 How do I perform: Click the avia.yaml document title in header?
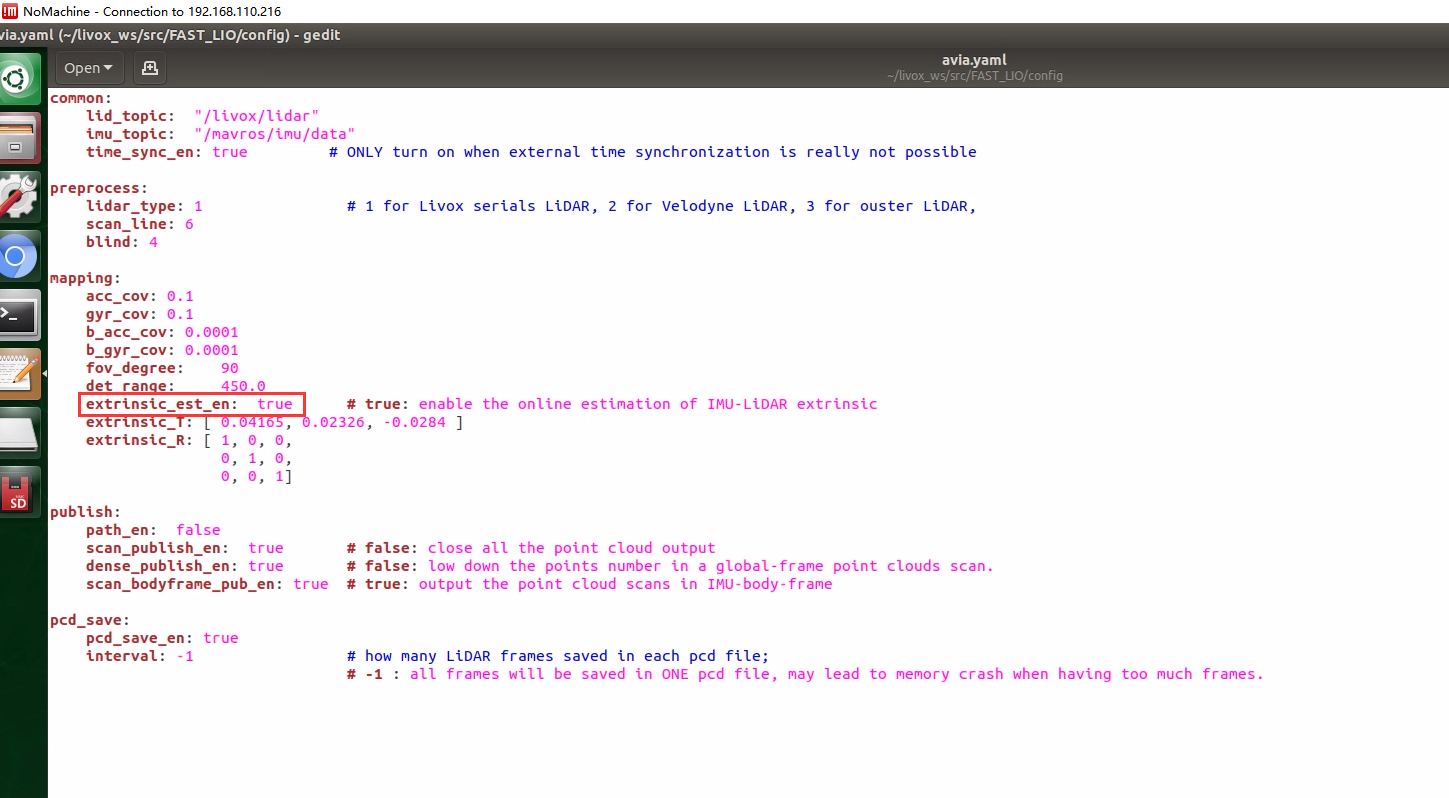[x=974, y=60]
